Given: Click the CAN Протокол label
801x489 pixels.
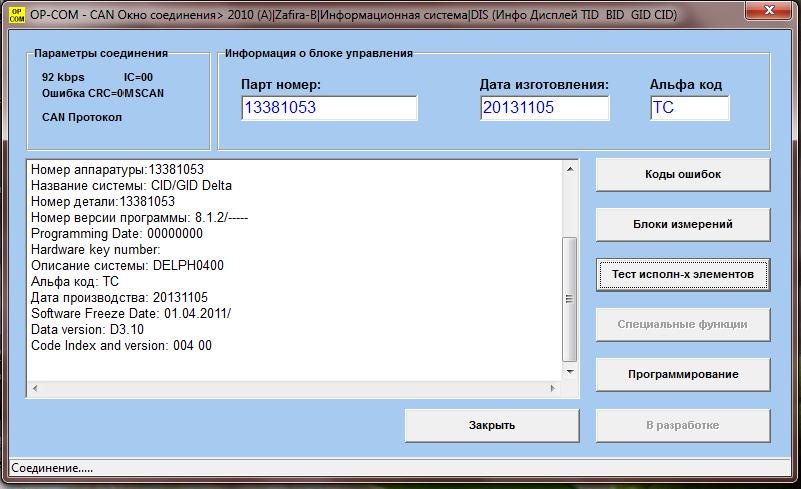Looking at the screenshot, I should 82,117.
